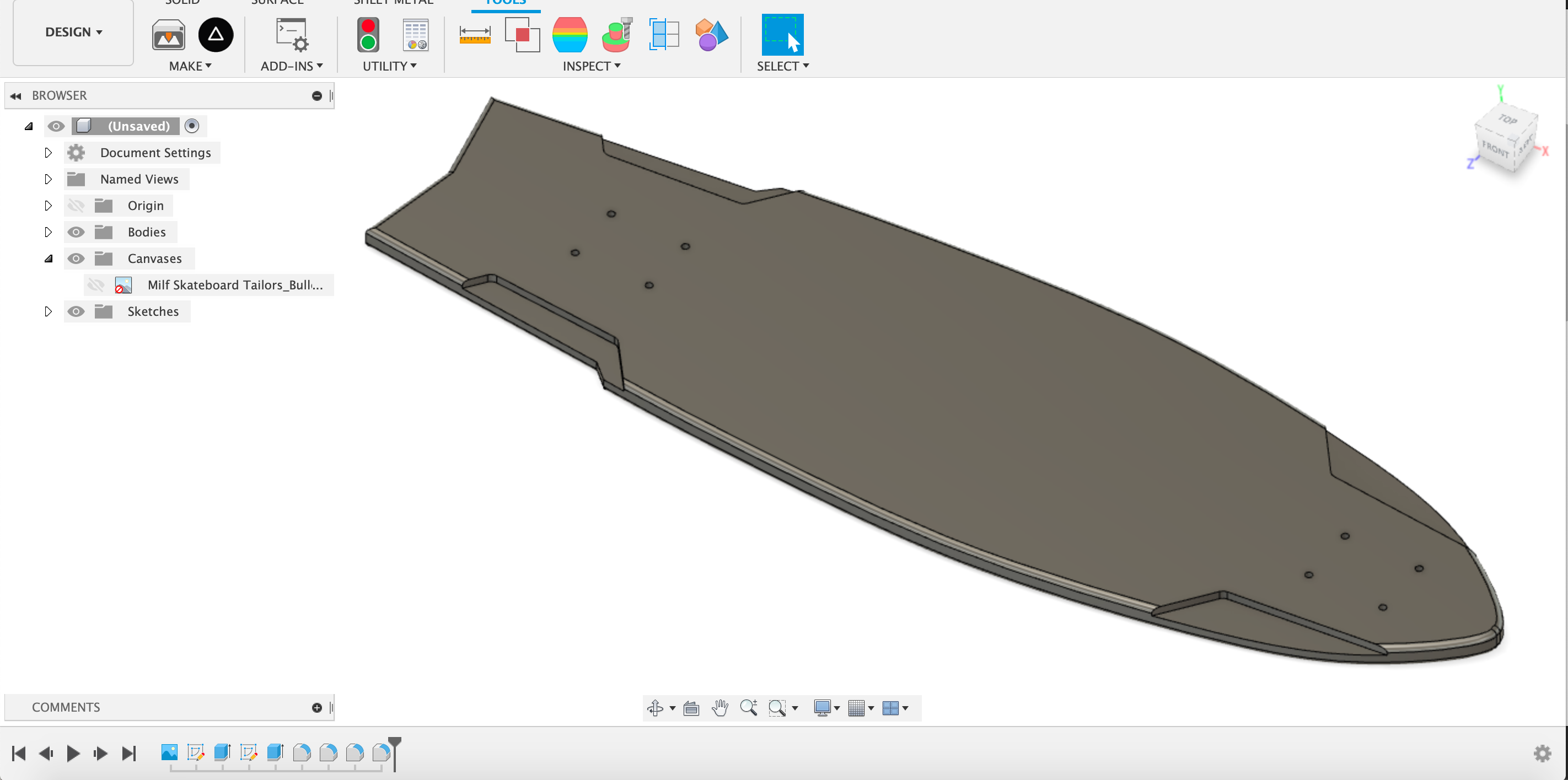Open the Scripts and Add-Ins icon
This screenshot has width=1568, height=780.
(x=292, y=35)
